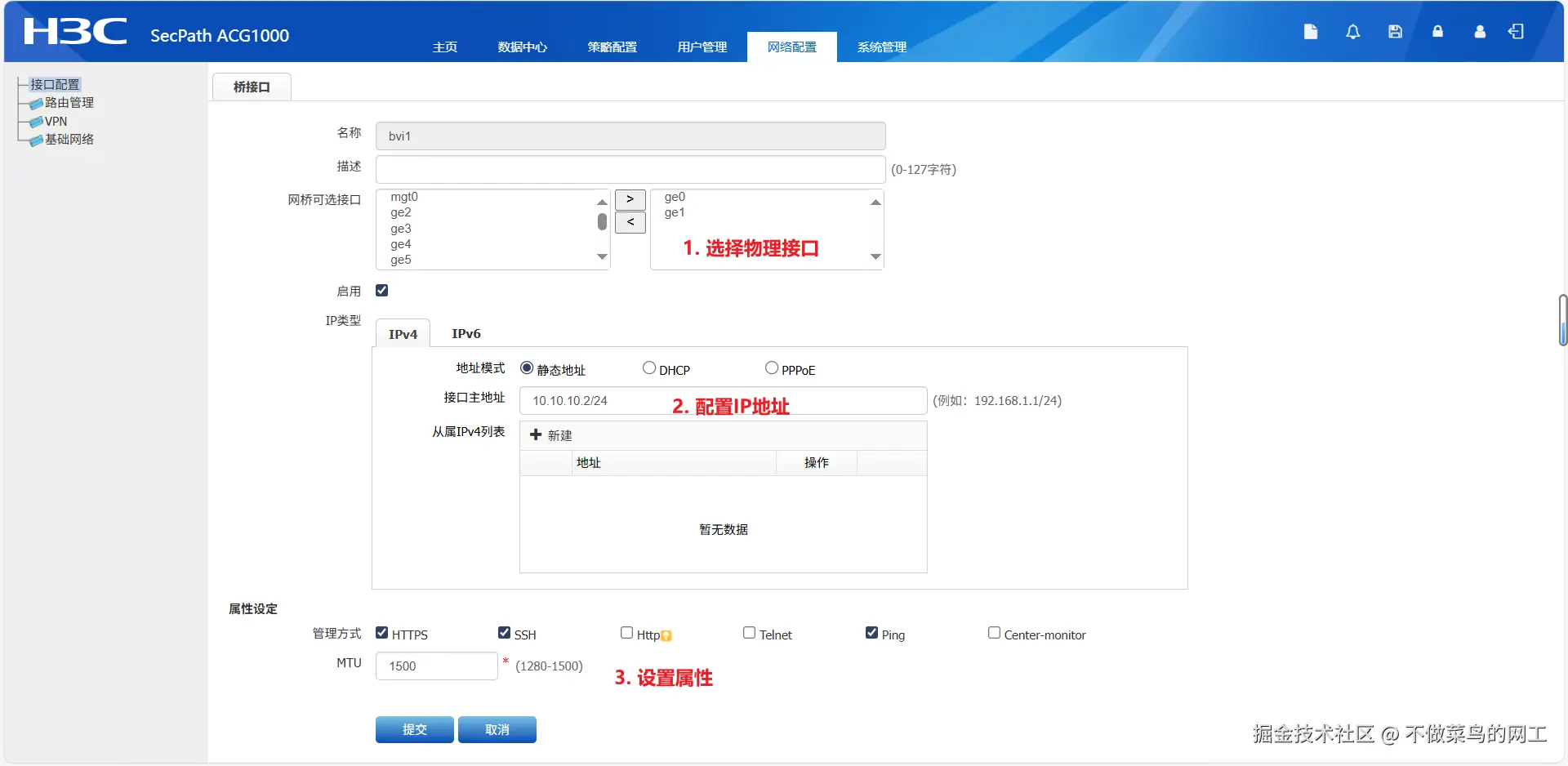Screen dimensions: 1568x766
Task: Select the 桥接口 tab
Action: click(x=252, y=87)
